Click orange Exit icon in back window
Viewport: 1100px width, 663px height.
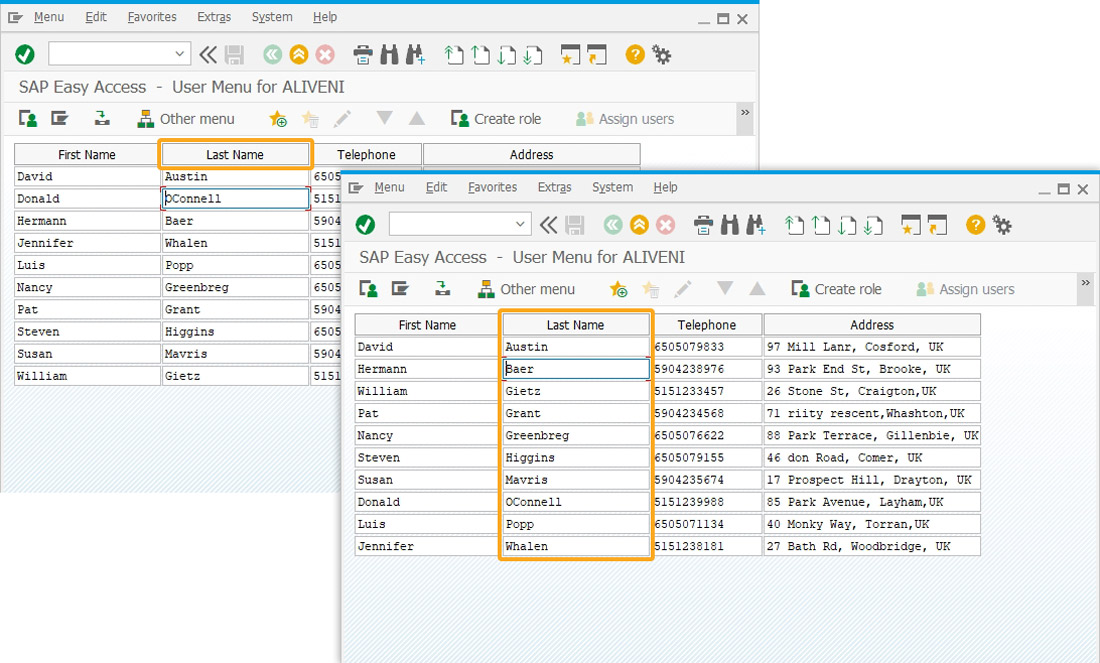pos(299,54)
